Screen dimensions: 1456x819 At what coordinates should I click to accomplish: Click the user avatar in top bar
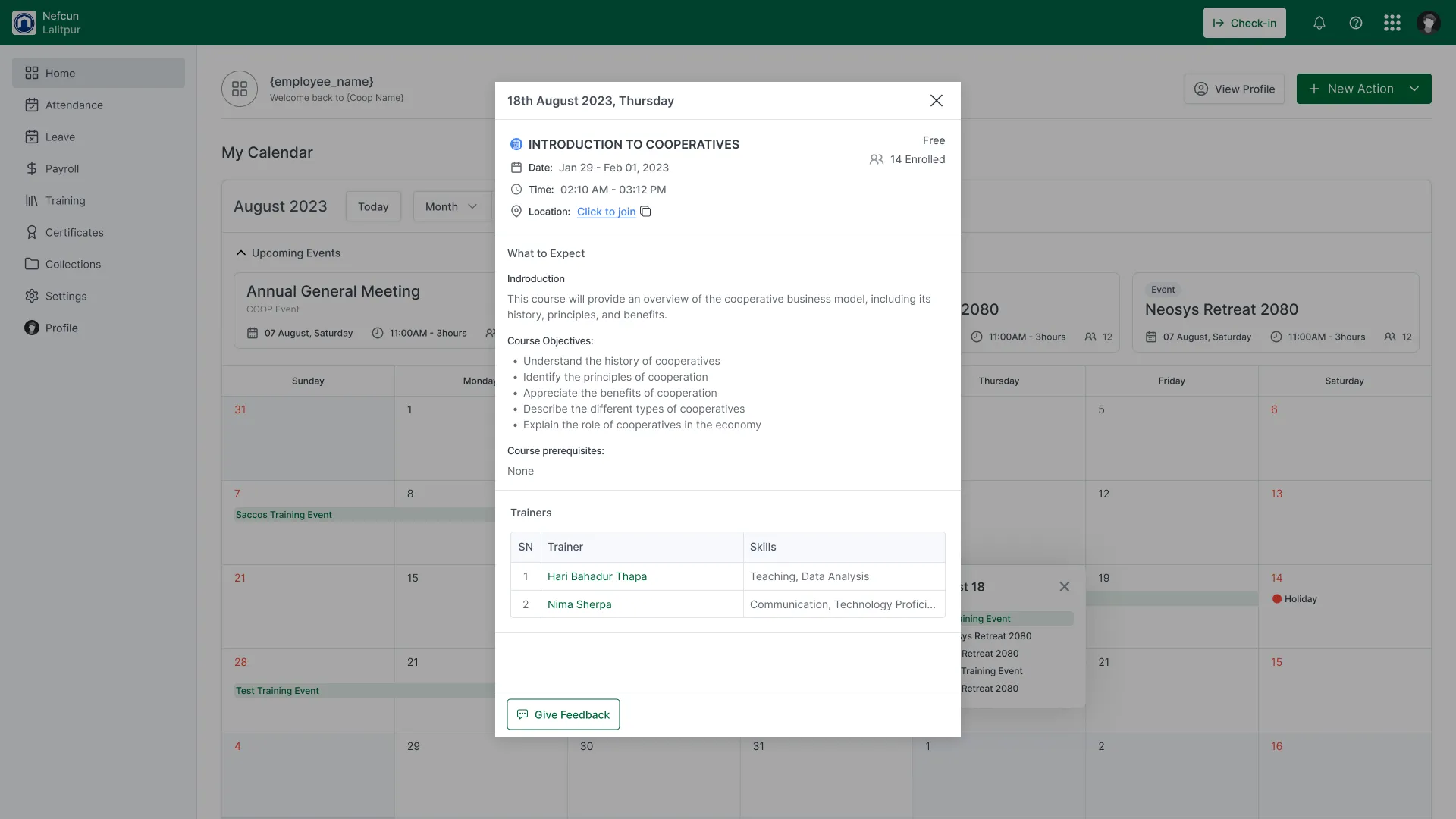pyautogui.click(x=1429, y=23)
